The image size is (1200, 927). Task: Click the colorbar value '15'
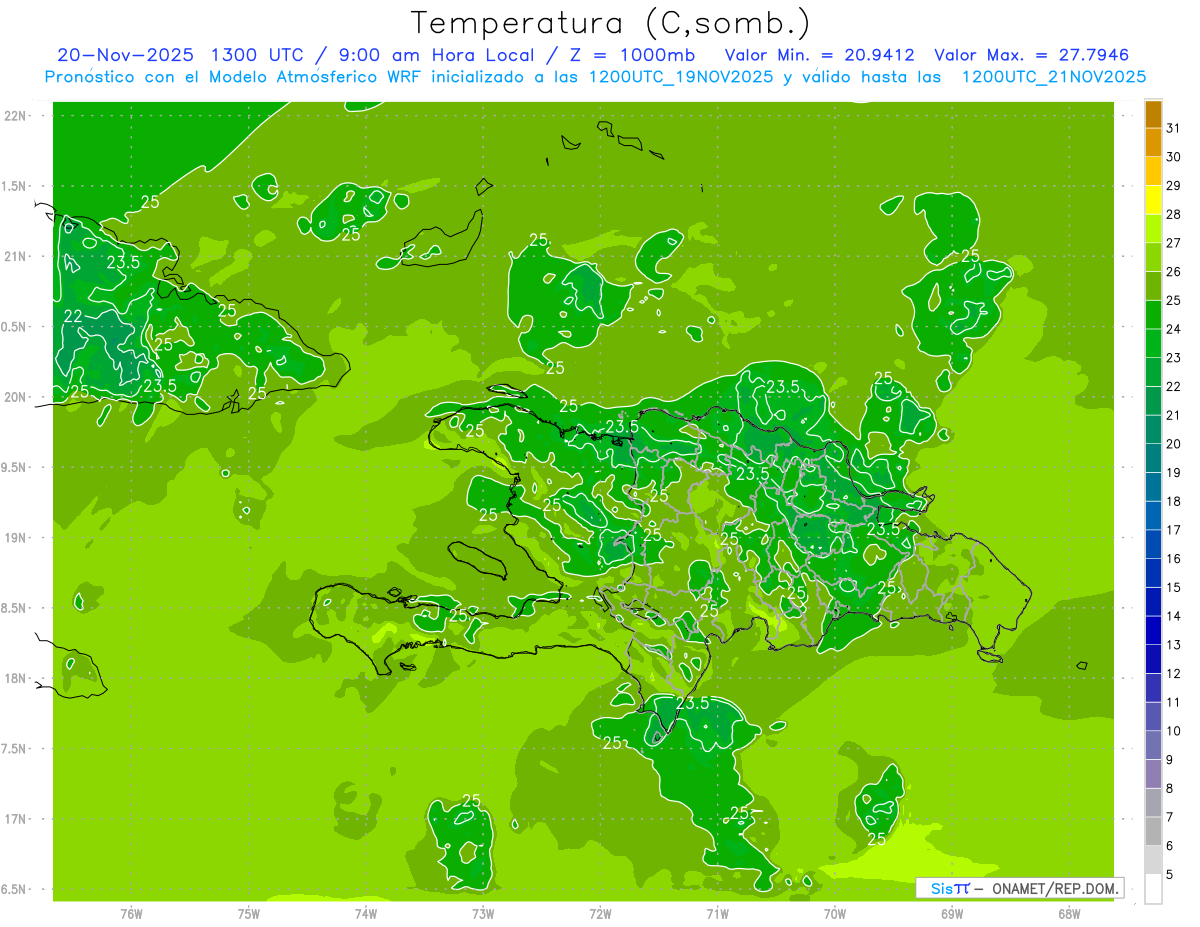pos(1174,588)
